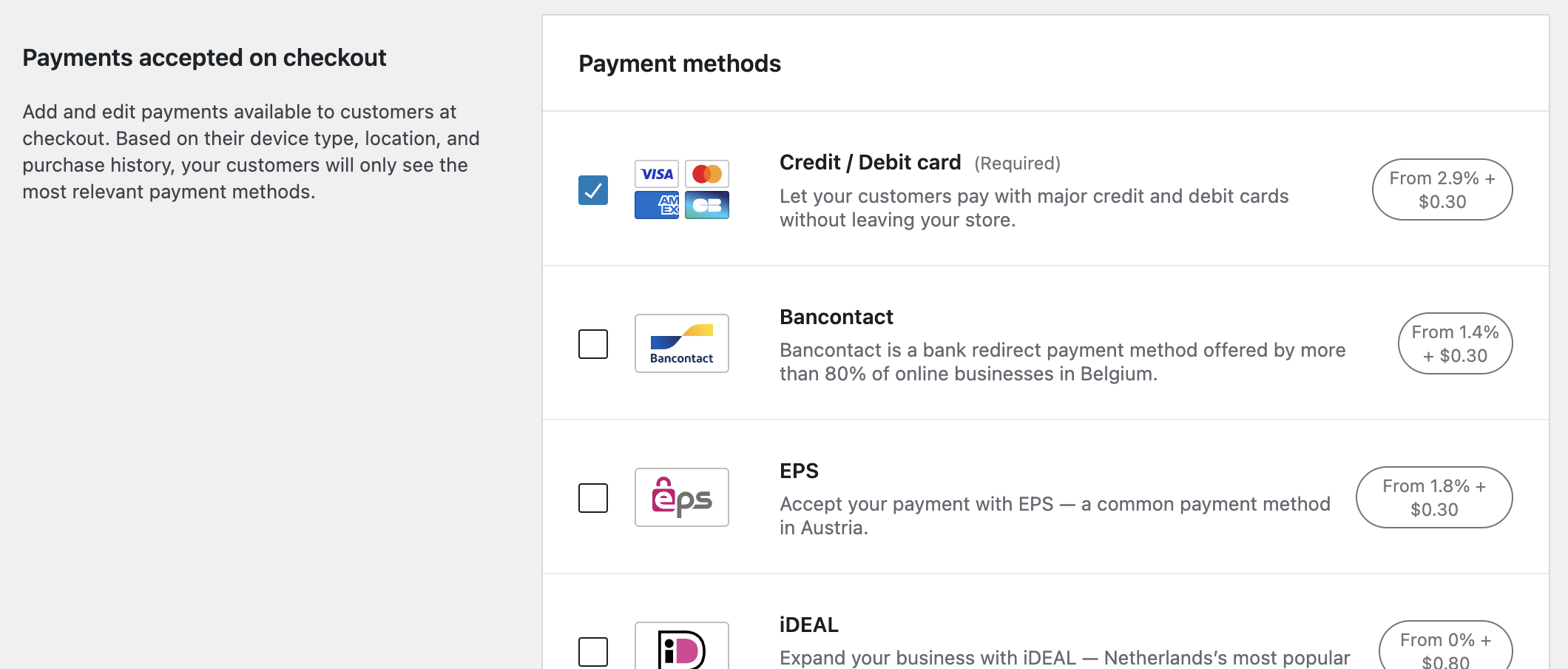Click the 'From 0% + $0.80' fee pill
The width and height of the screenshot is (1568, 669).
coord(1445,648)
